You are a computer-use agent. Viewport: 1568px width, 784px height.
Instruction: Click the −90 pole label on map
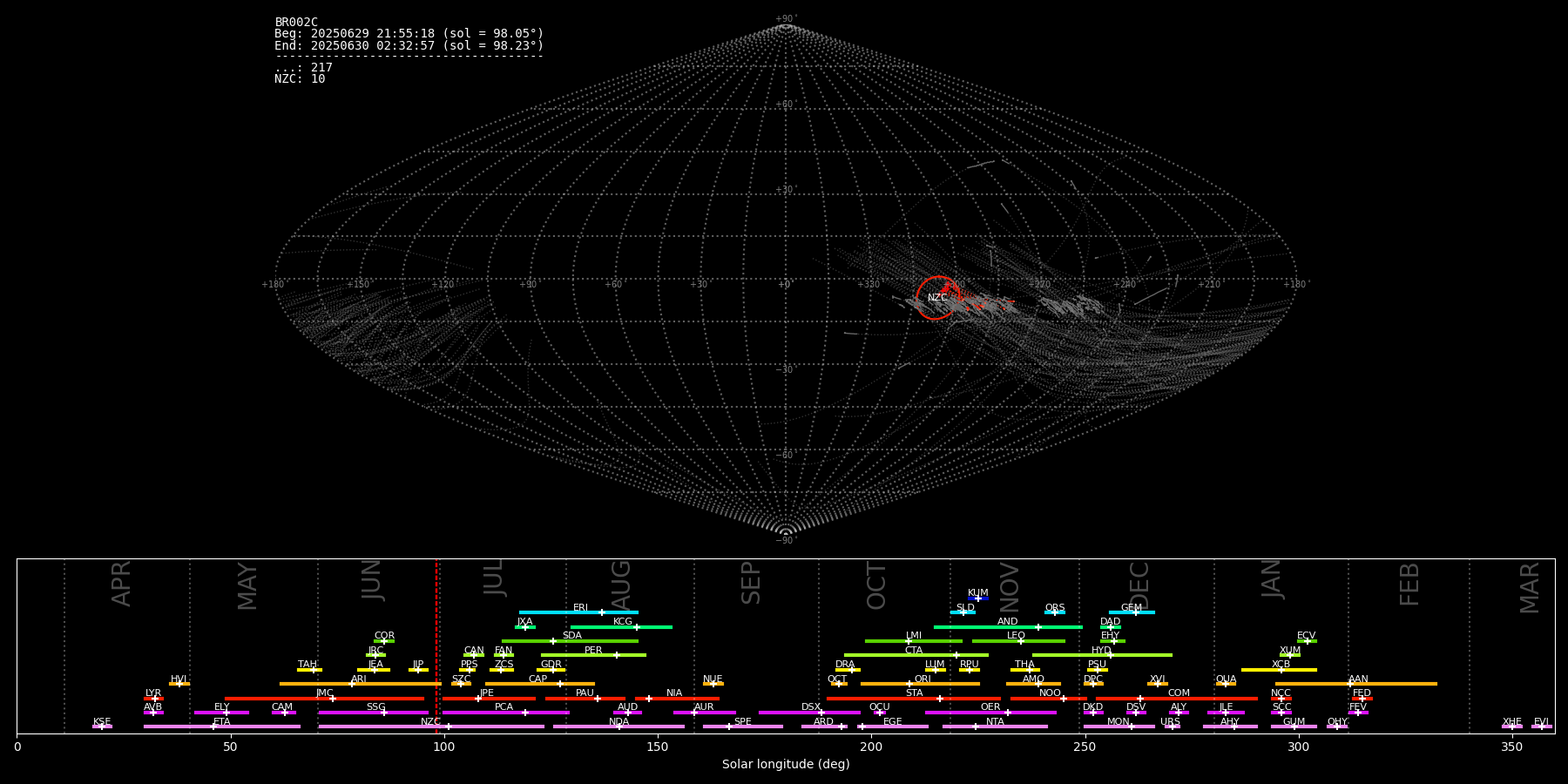(785, 541)
